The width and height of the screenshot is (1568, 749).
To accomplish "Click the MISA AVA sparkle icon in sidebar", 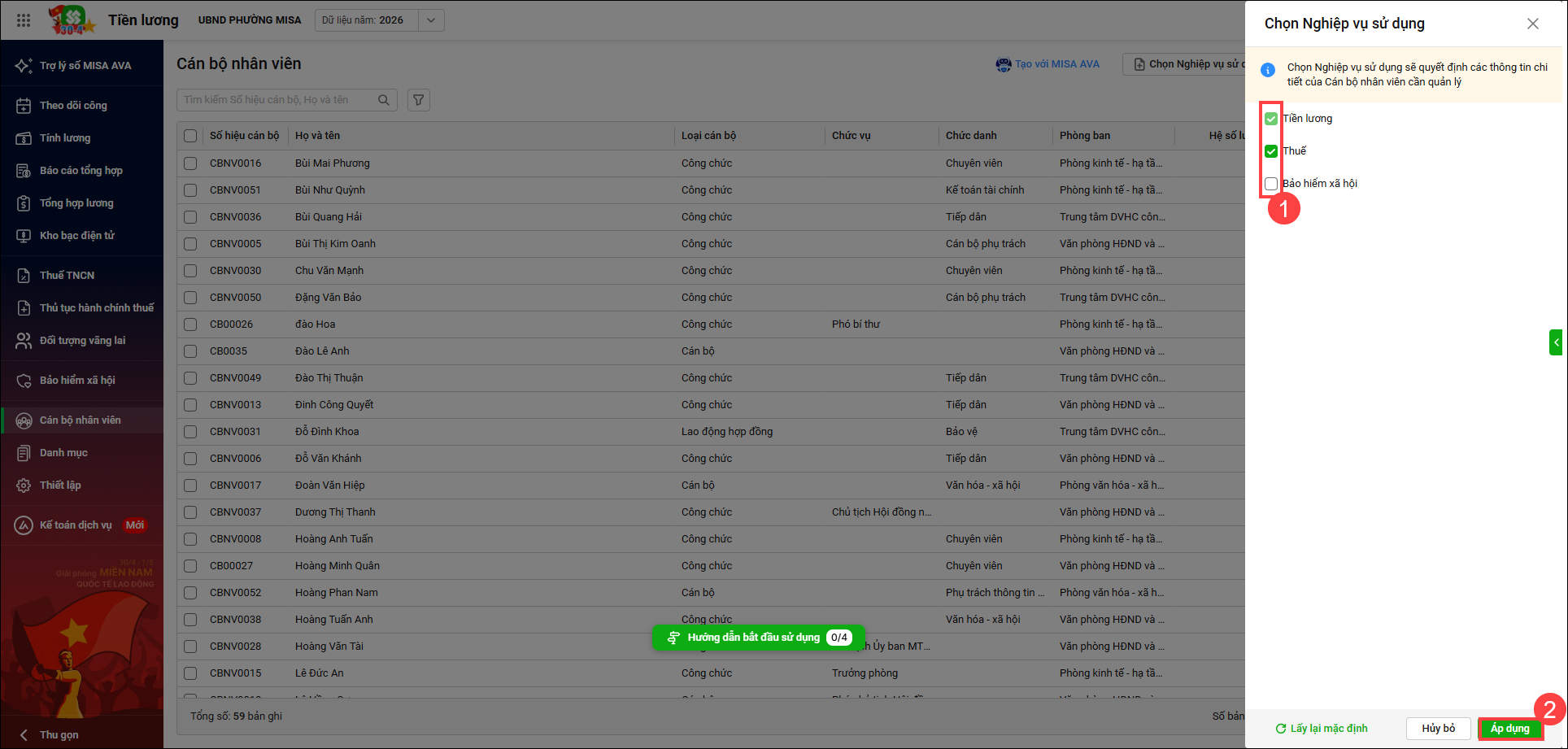I will [x=24, y=66].
